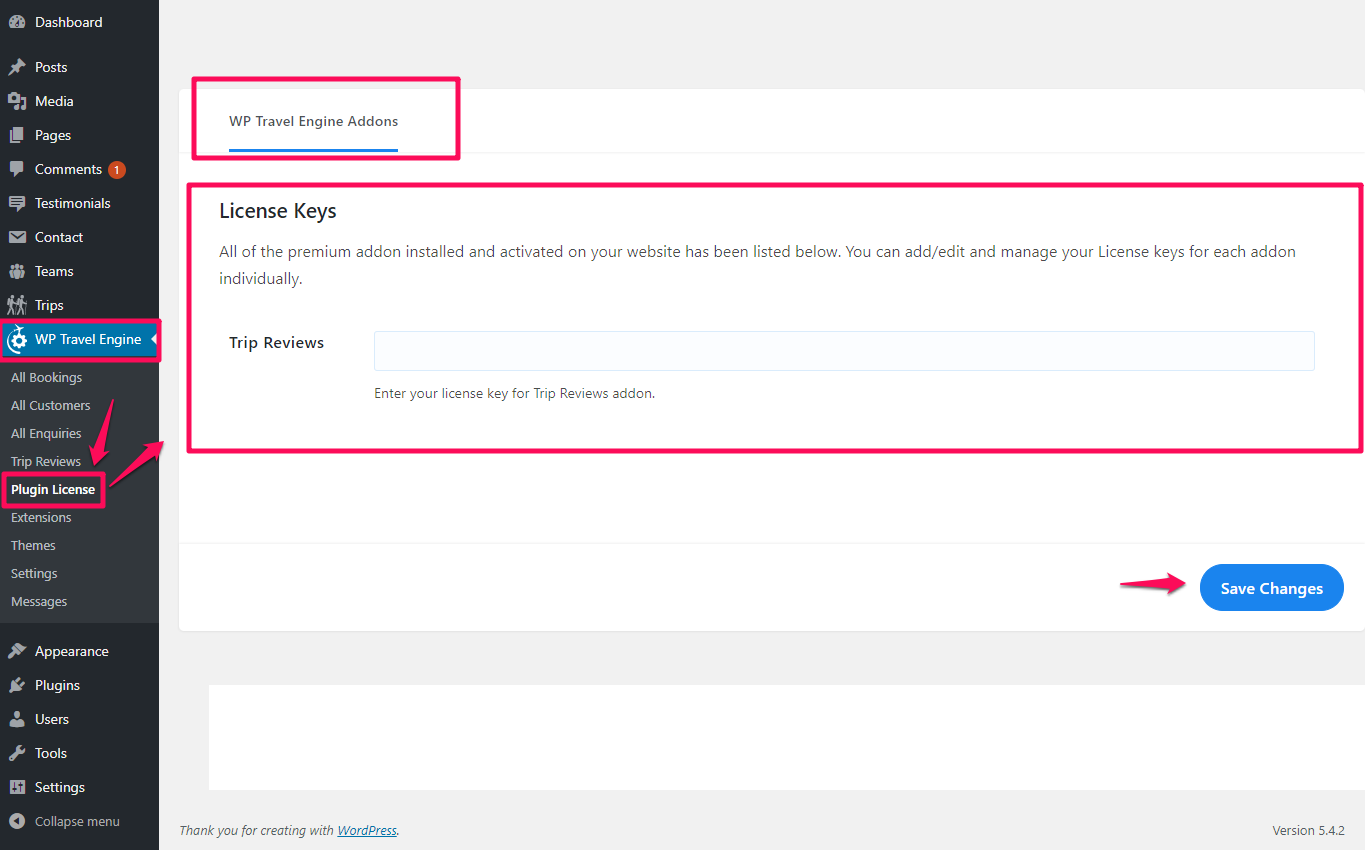This screenshot has height=850, width=1365.
Task: Collapse the admin sidebar menu
Action: (79, 821)
